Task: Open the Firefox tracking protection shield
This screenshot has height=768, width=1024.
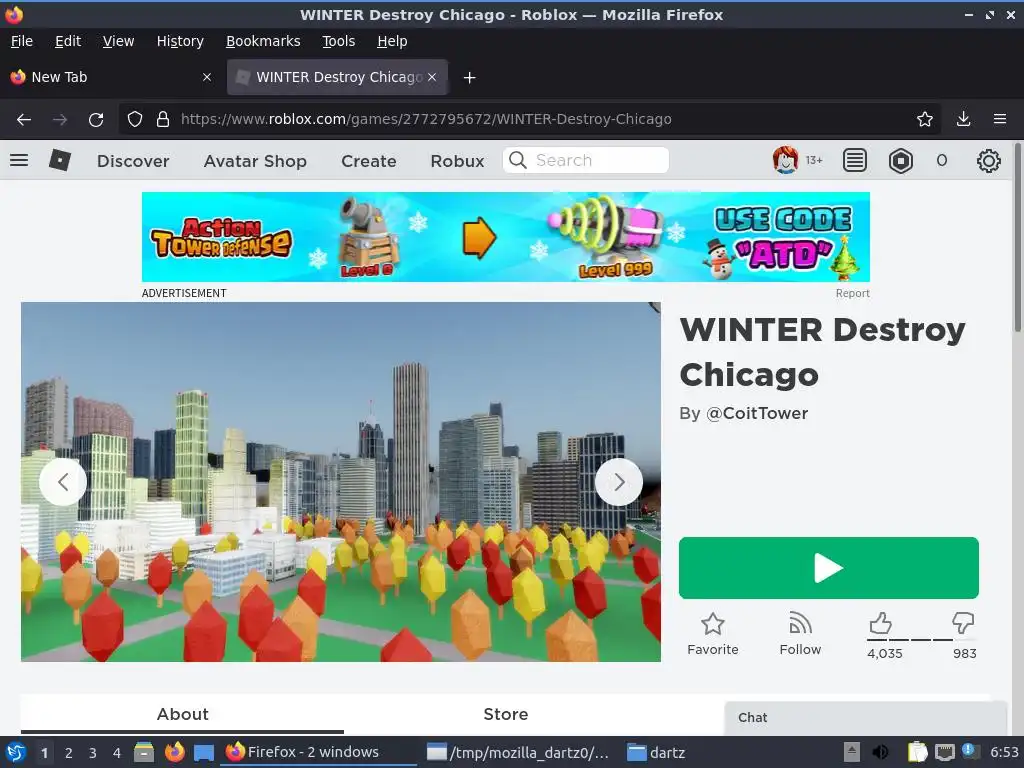Action: 135,119
